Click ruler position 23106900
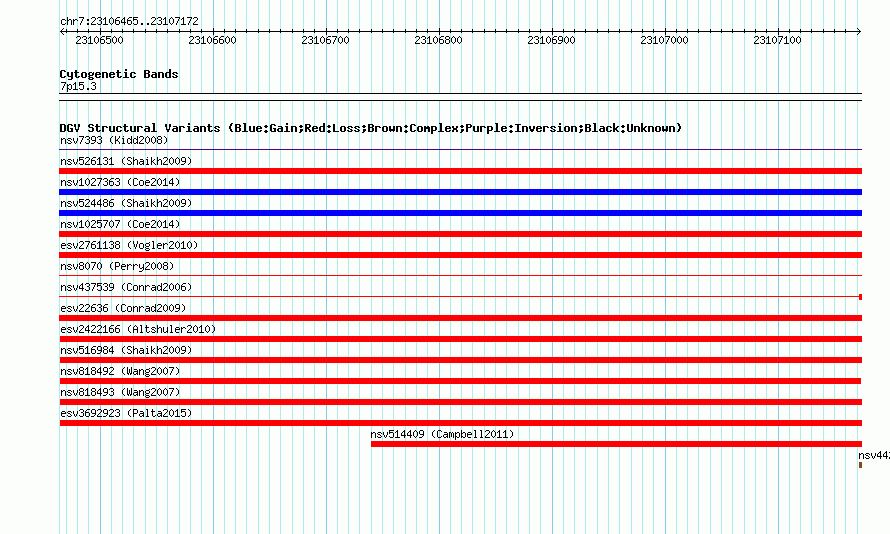Viewport: 890px width, 534px height. coord(551,40)
